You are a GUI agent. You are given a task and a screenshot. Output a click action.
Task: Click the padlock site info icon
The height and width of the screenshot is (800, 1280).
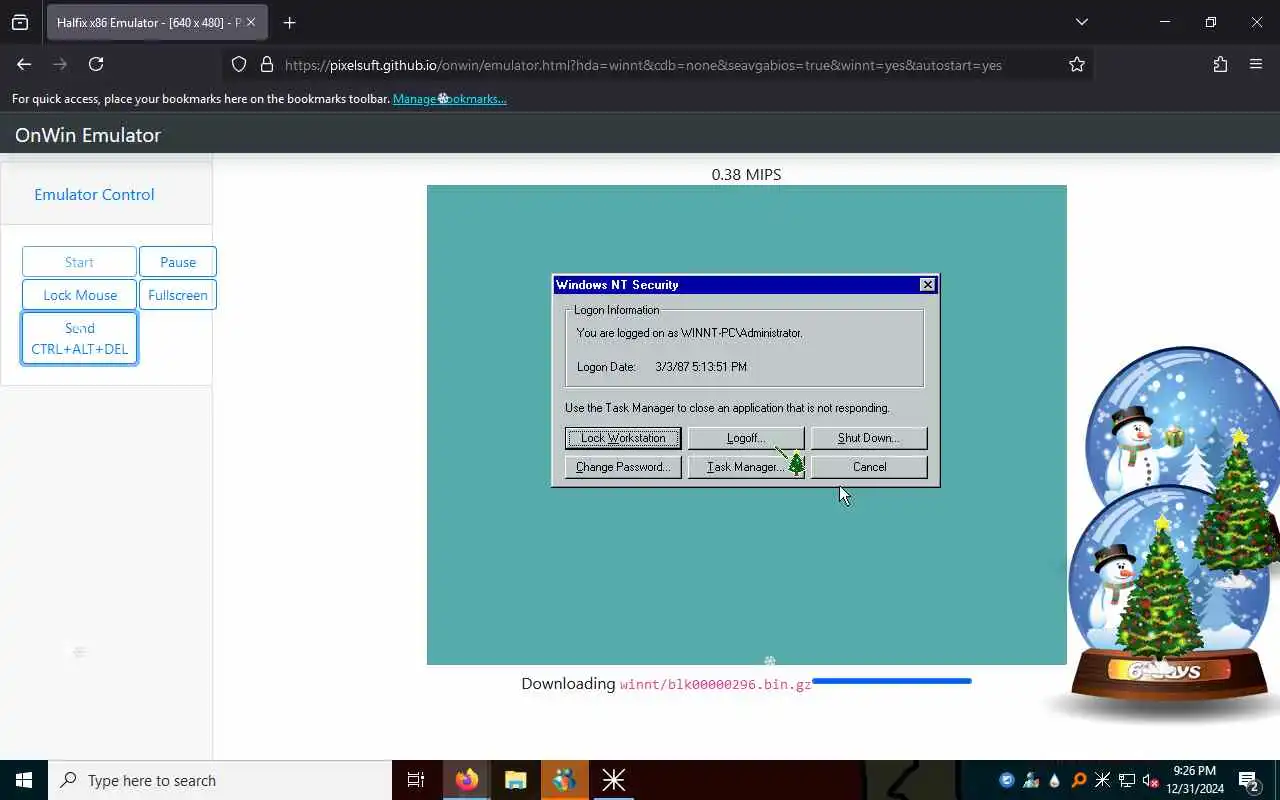267,64
